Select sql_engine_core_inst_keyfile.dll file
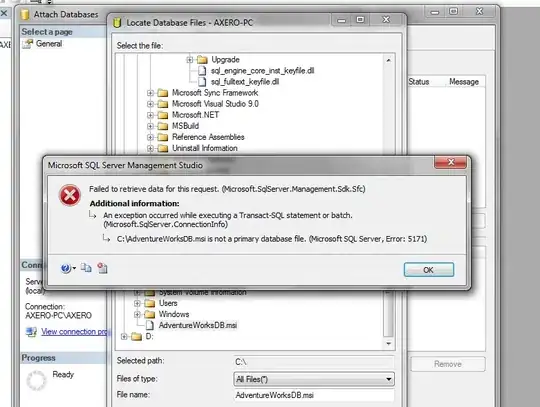Screen dimensions: 540x407 [x=262, y=71]
